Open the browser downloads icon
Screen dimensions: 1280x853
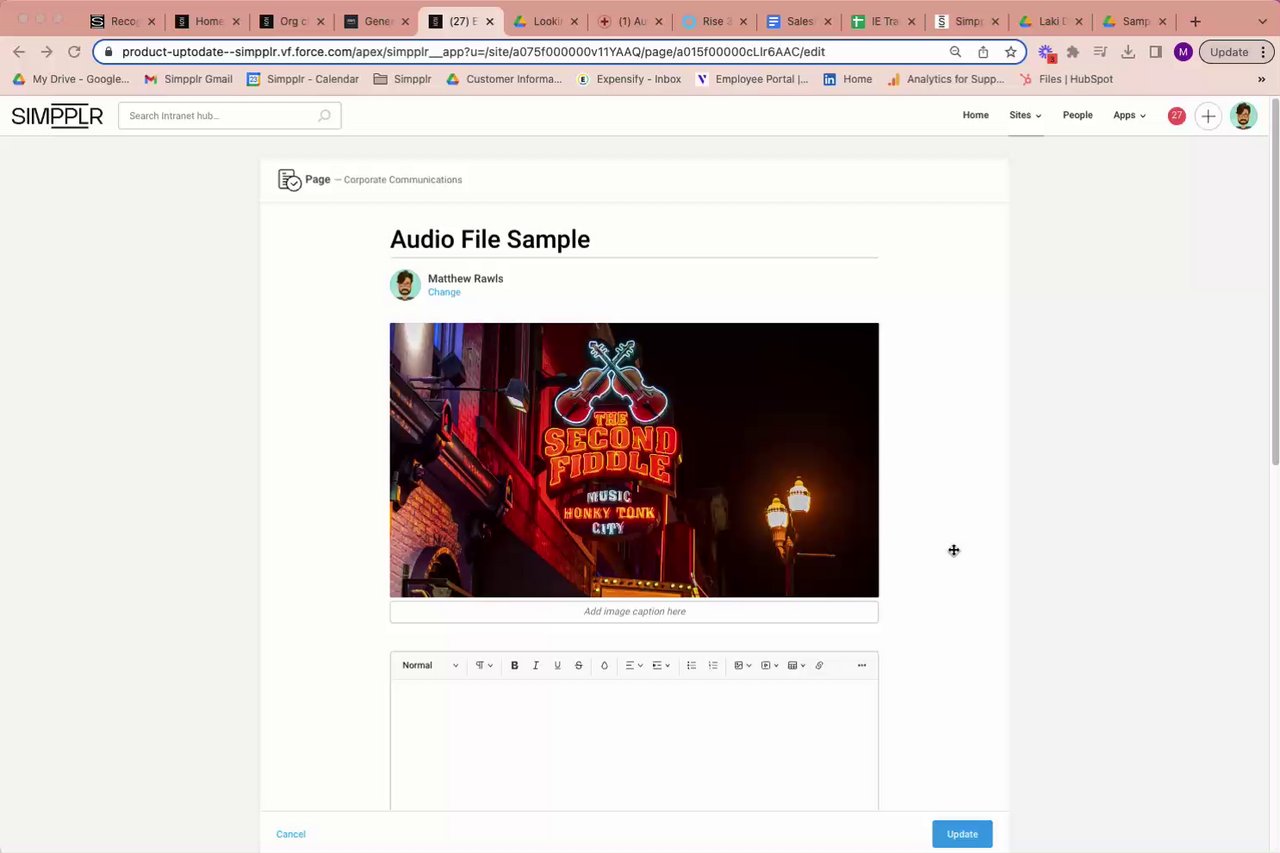pos(1128,52)
